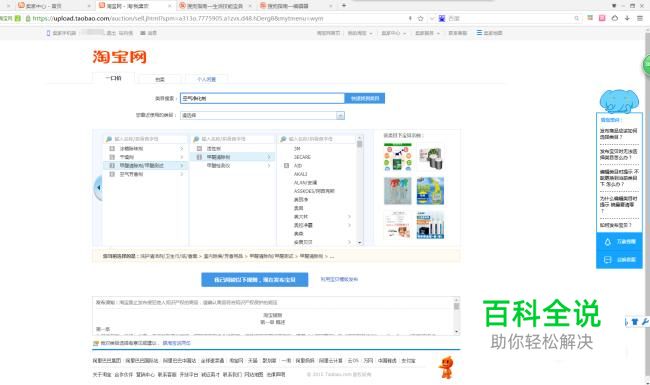Click the extension icon left of the pink one
Image resolution: width=650 pixels, height=385 pixels.
pyautogui.click(x=590, y=18)
